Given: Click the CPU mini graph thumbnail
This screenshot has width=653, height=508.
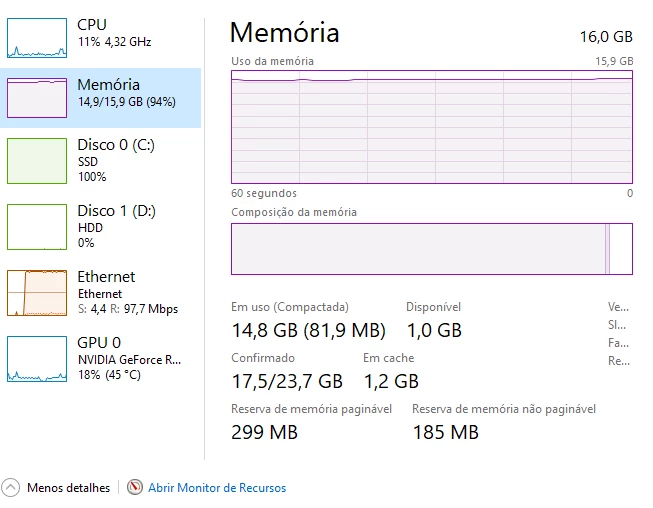Looking at the screenshot, I should point(37,37).
